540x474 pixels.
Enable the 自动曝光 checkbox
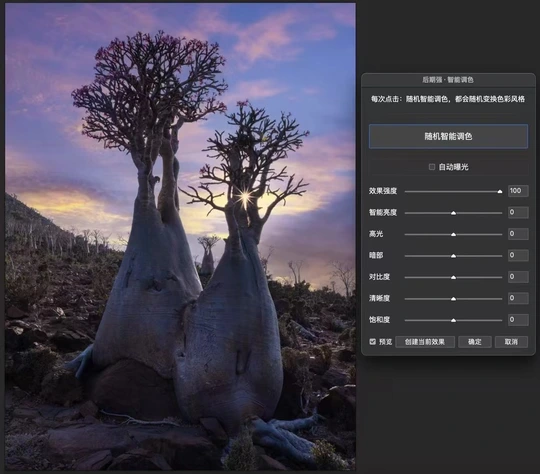[x=432, y=167]
